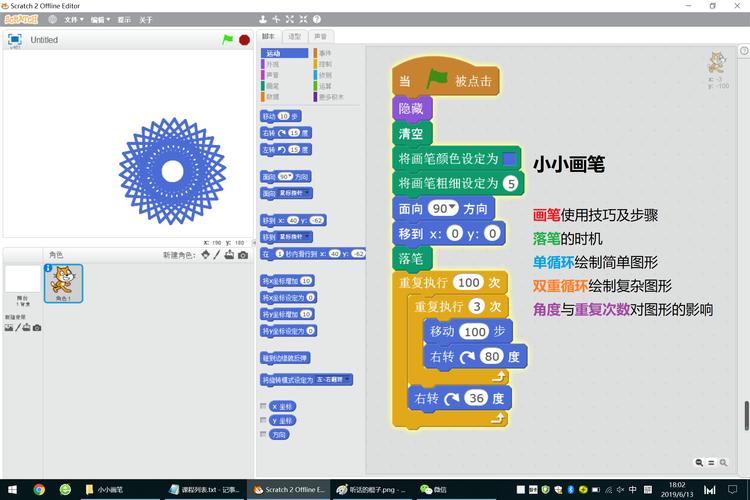Open the 90 direction dropdown in the script's 面向 block

[x=452, y=208]
